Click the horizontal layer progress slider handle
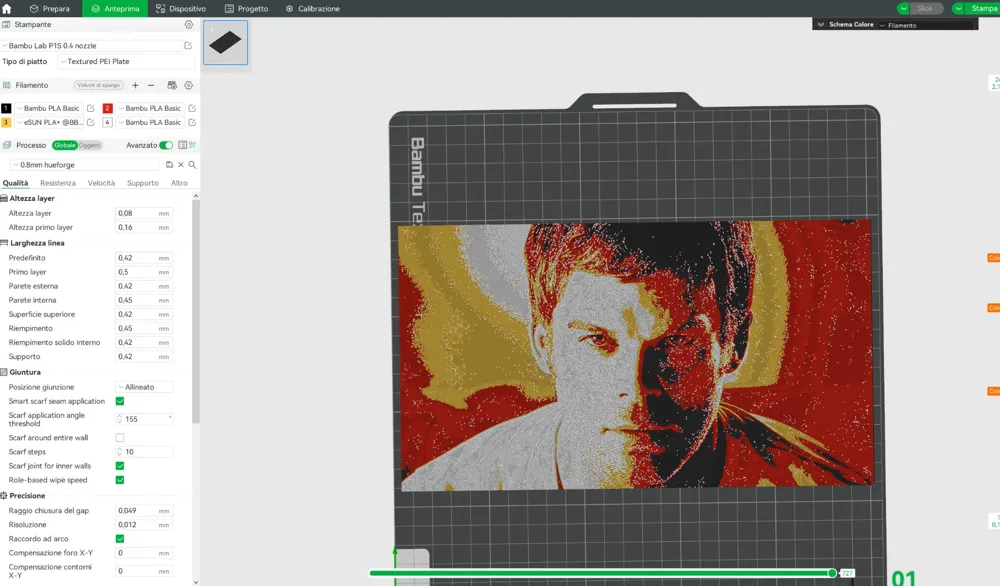 832,573
